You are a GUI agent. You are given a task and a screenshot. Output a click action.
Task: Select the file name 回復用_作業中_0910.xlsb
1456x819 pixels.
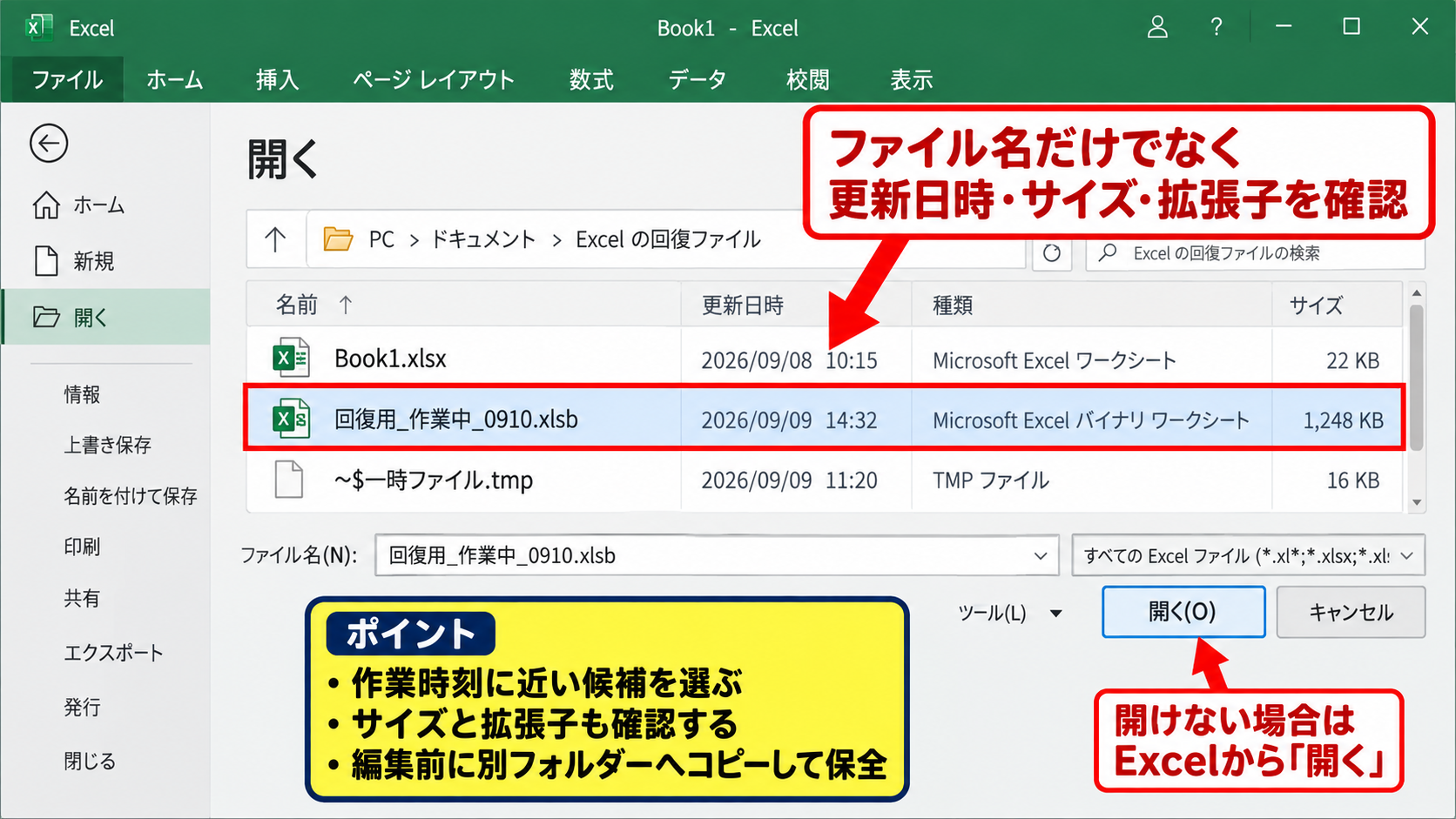coord(456,420)
